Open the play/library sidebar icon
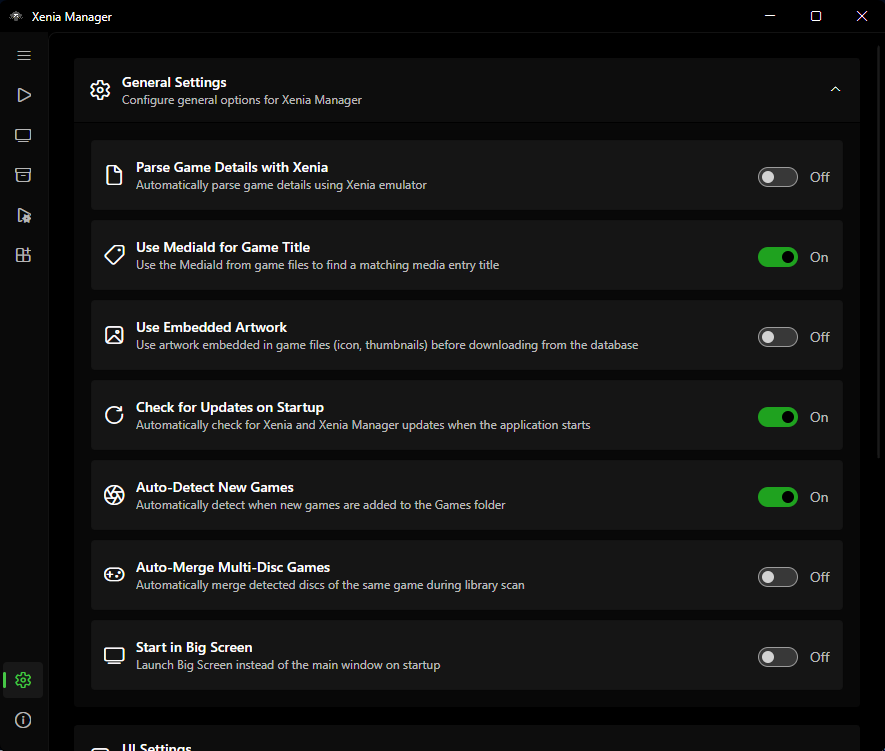This screenshot has height=751, width=885. point(24,95)
